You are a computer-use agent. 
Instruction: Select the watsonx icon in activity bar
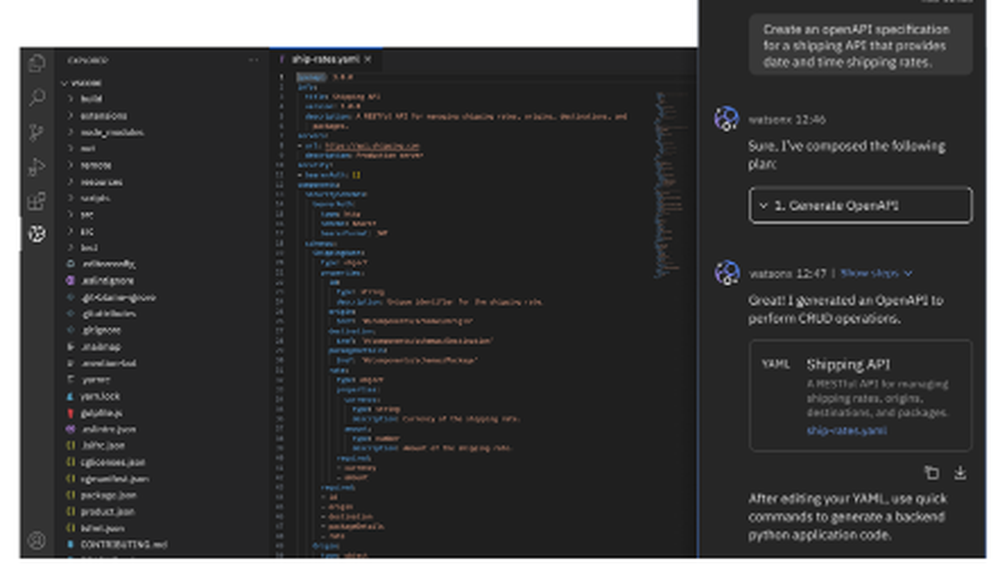pos(37,234)
